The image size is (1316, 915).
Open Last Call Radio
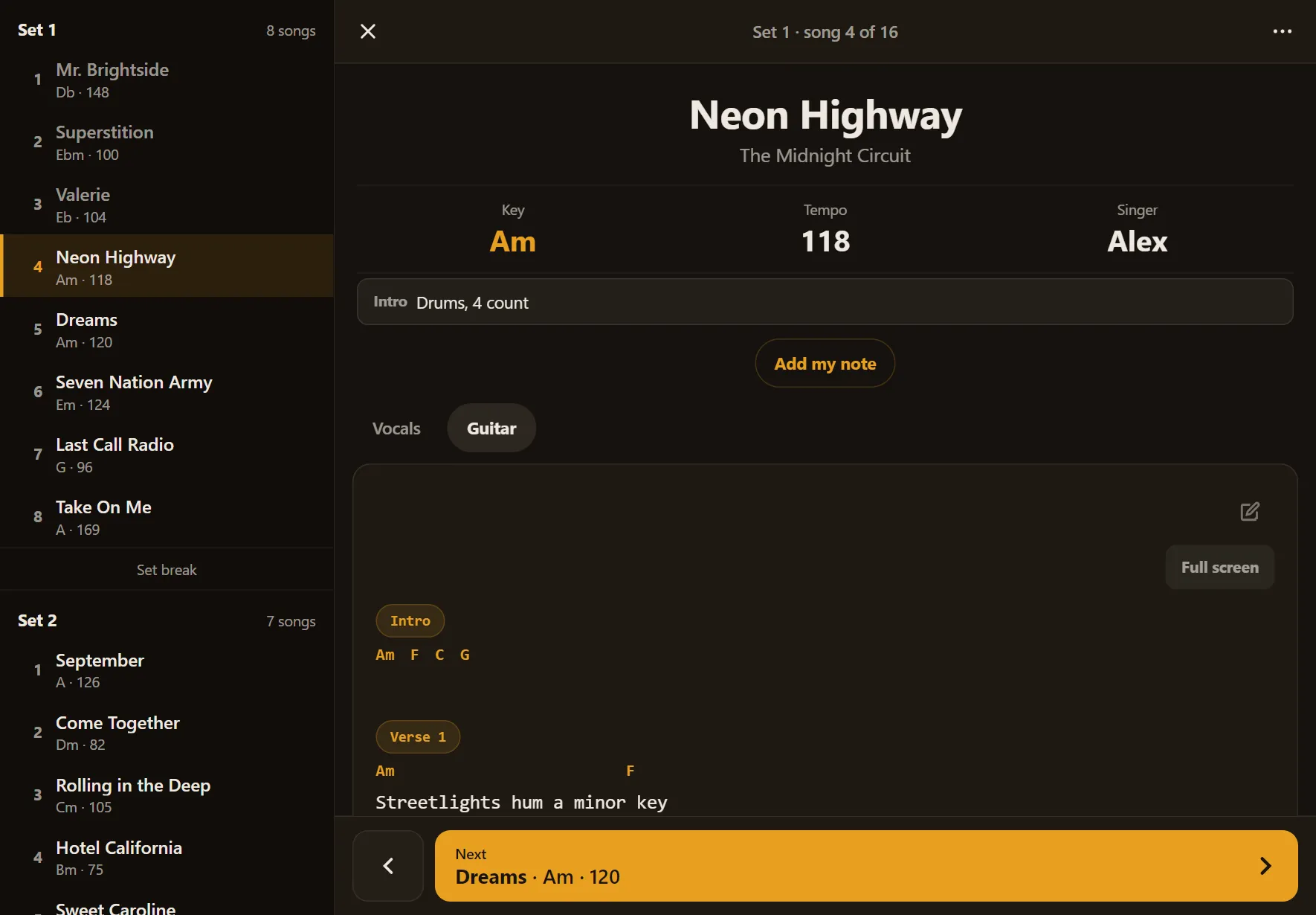click(x=167, y=455)
